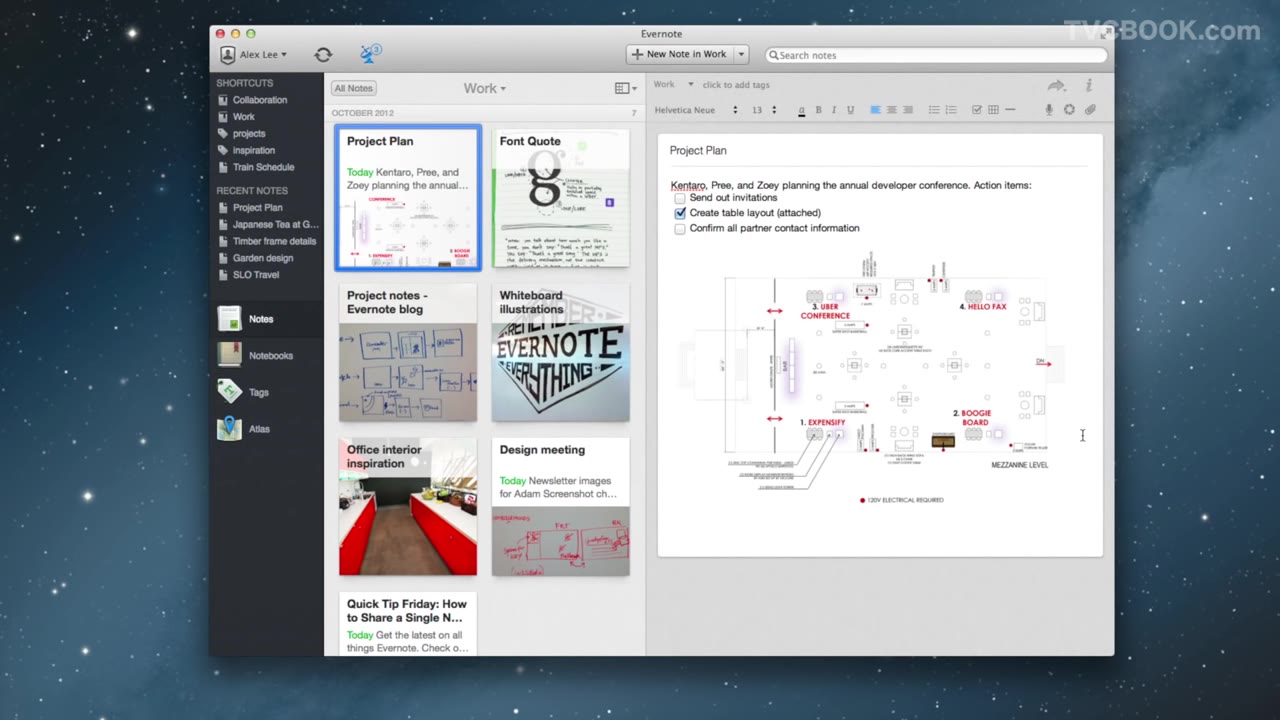Enter full screen via window corner icon
The width and height of the screenshot is (1280, 720).
click(x=1104, y=34)
